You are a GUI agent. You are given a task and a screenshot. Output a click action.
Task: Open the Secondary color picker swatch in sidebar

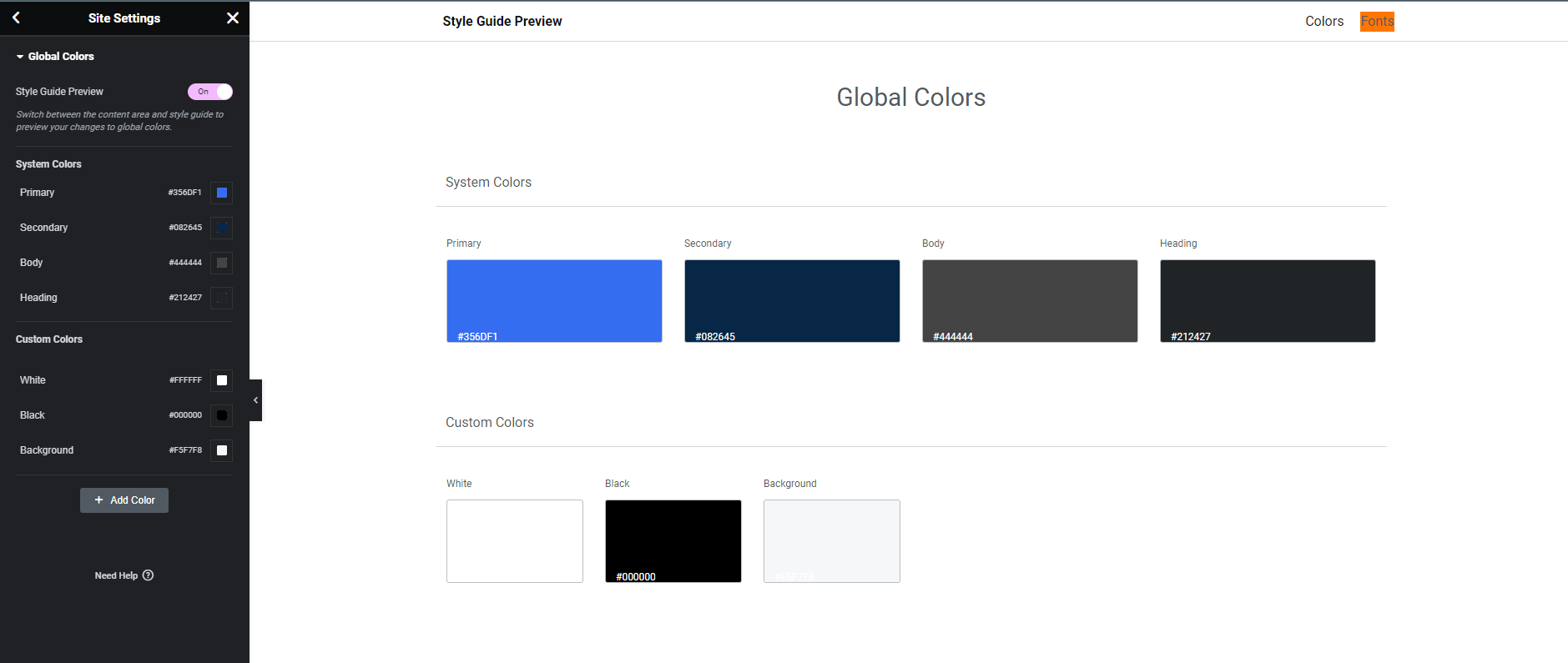(x=222, y=228)
